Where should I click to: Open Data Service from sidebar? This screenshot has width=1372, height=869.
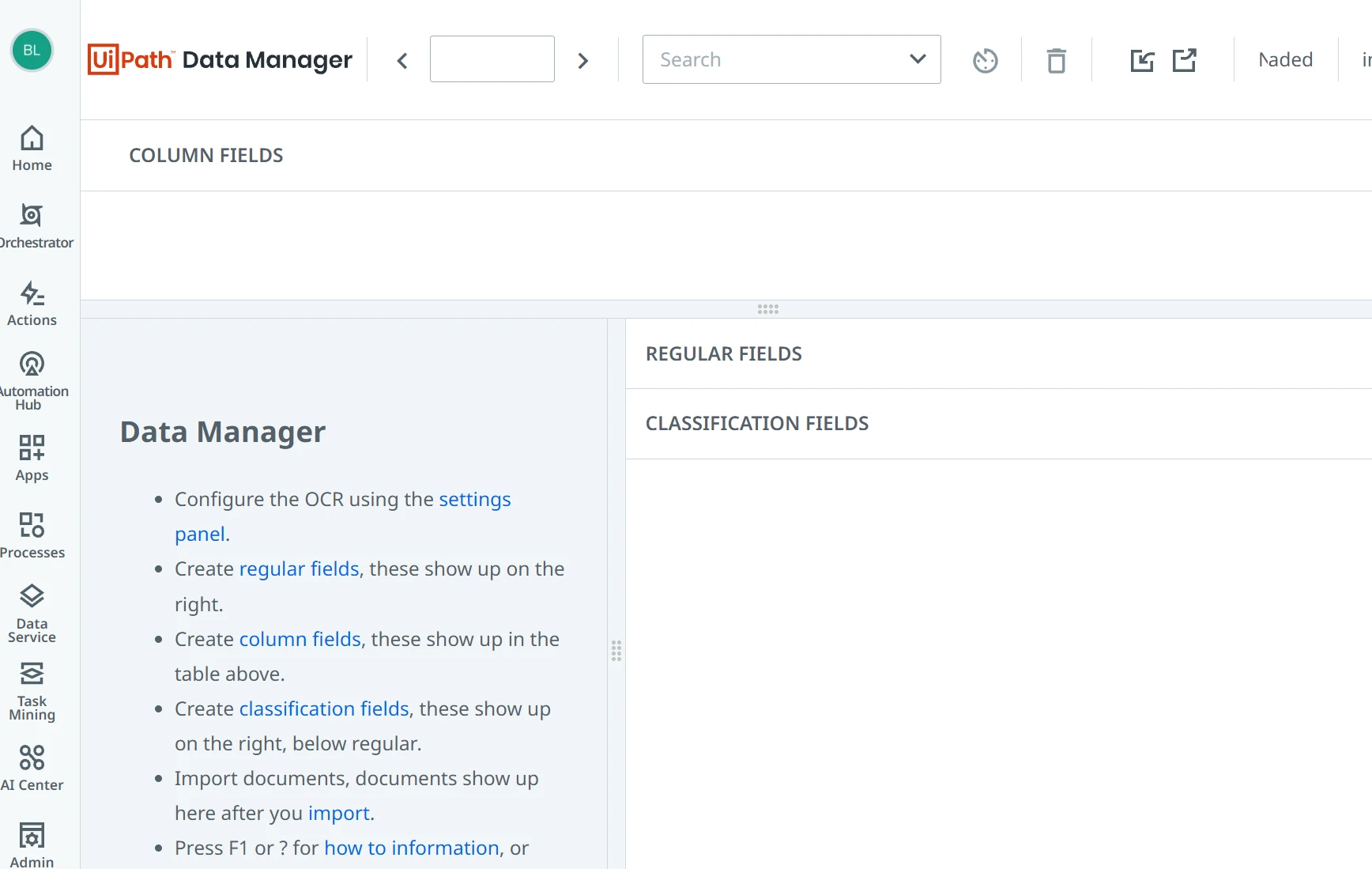coord(32,614)
